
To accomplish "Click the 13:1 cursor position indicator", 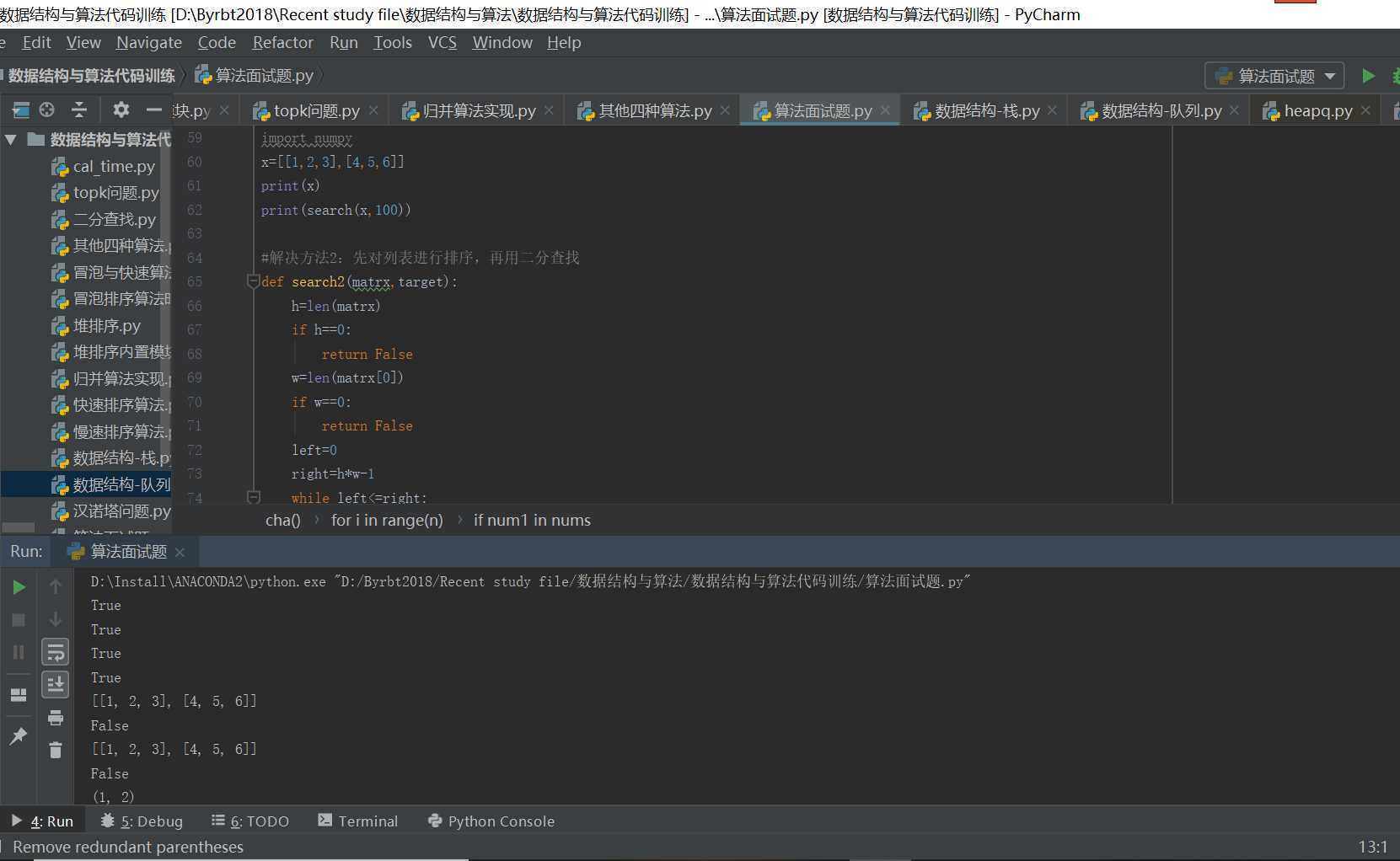I will (x=1372, y=847).
